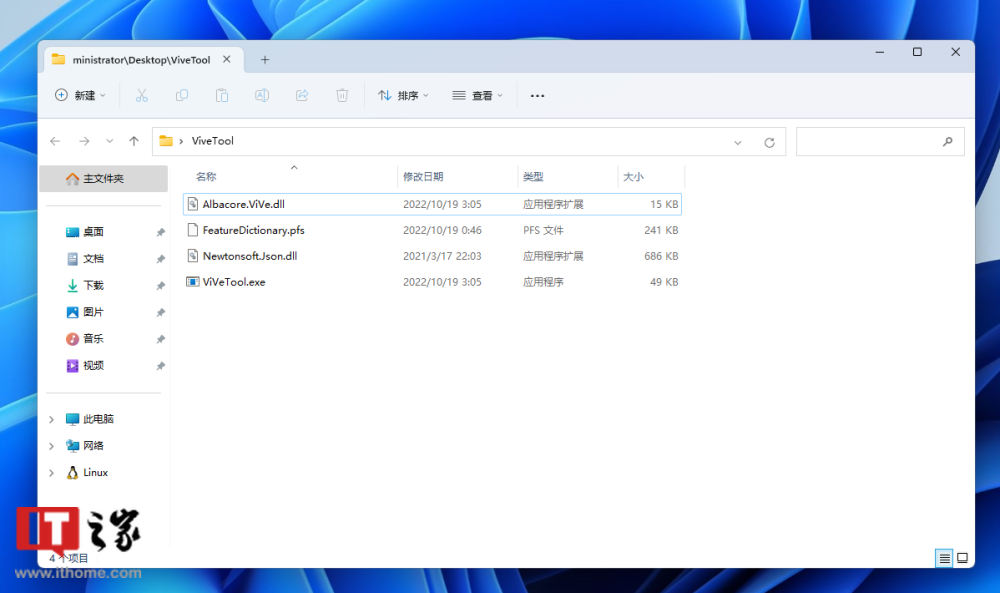Click the pin icon beside 文档
Viewport: 1000px width, 593px height.
click(x=161, y=259)
